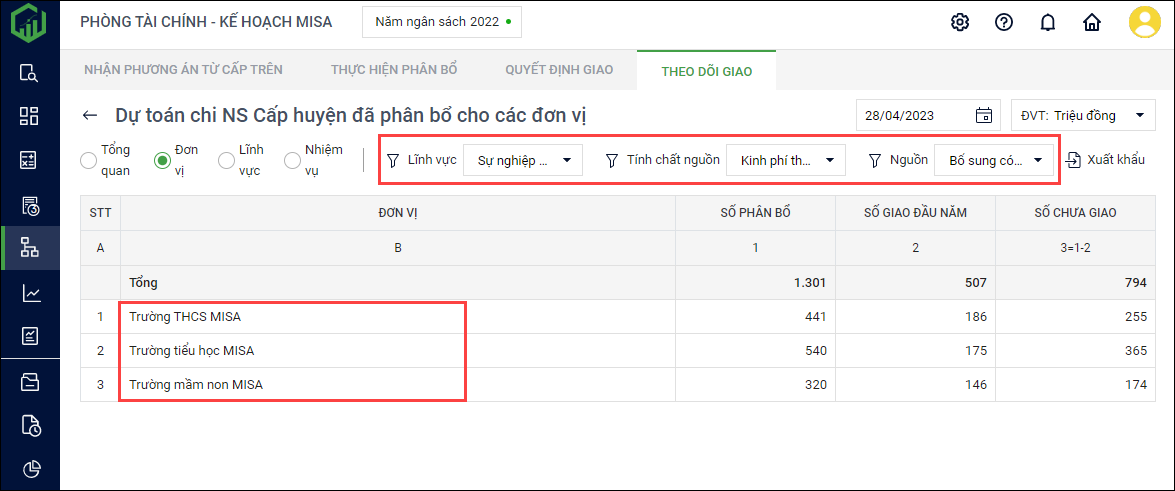Switch to Quyết định giao tab

pos(559,70)
